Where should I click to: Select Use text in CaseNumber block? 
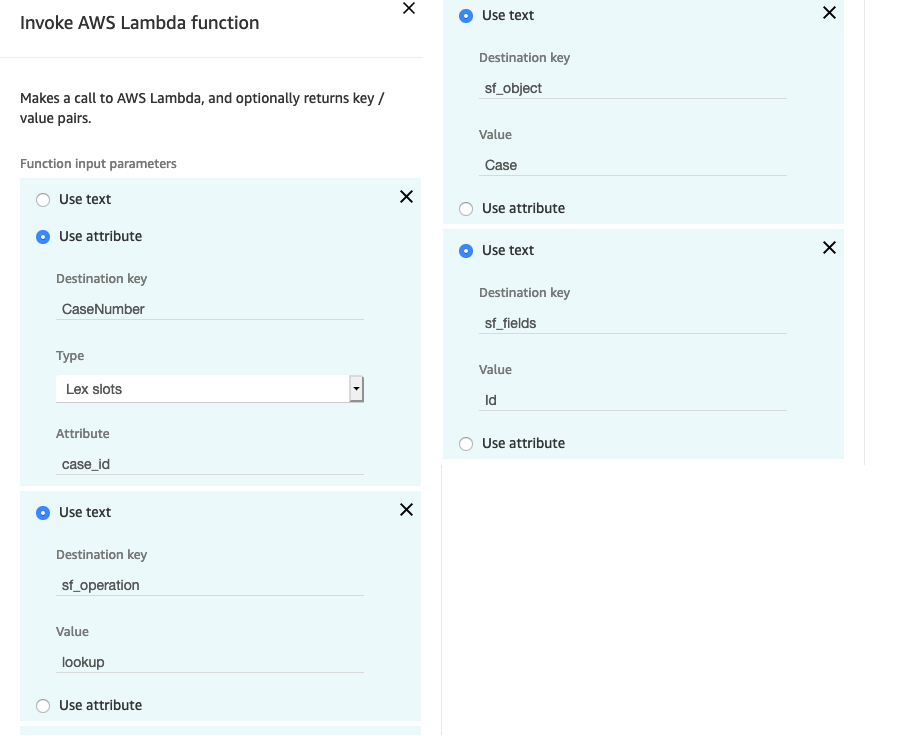[x=43, y=200]
